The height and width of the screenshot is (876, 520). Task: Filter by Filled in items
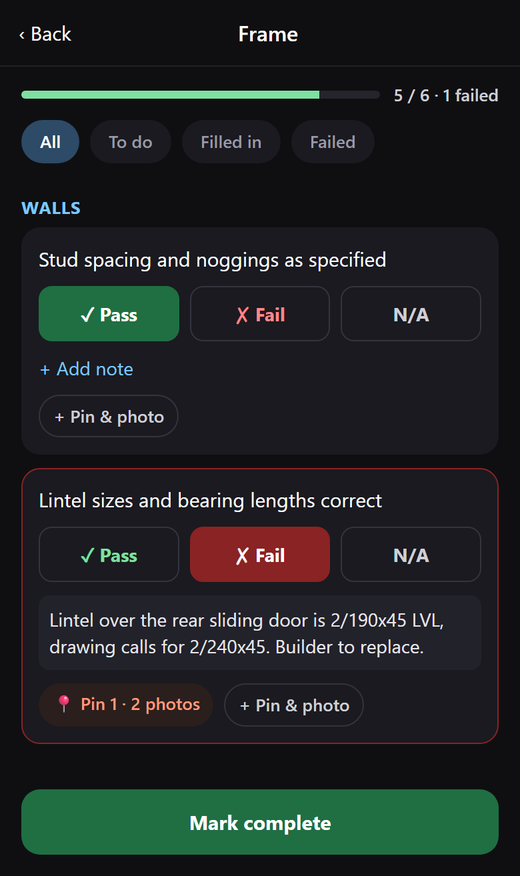[231, 142]
